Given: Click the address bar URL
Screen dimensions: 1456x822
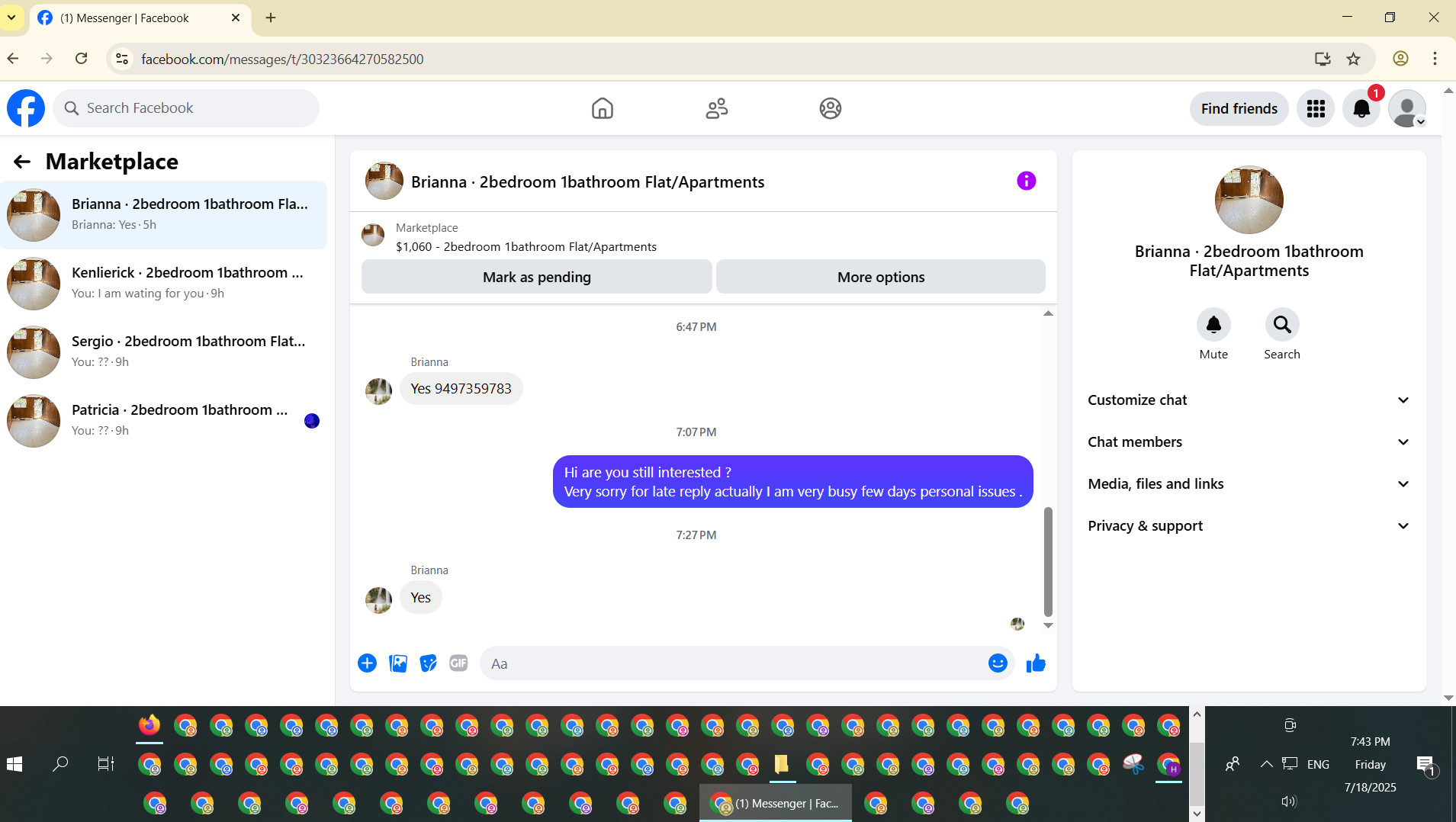Looking at the screenshot, I should click(282, 59).
